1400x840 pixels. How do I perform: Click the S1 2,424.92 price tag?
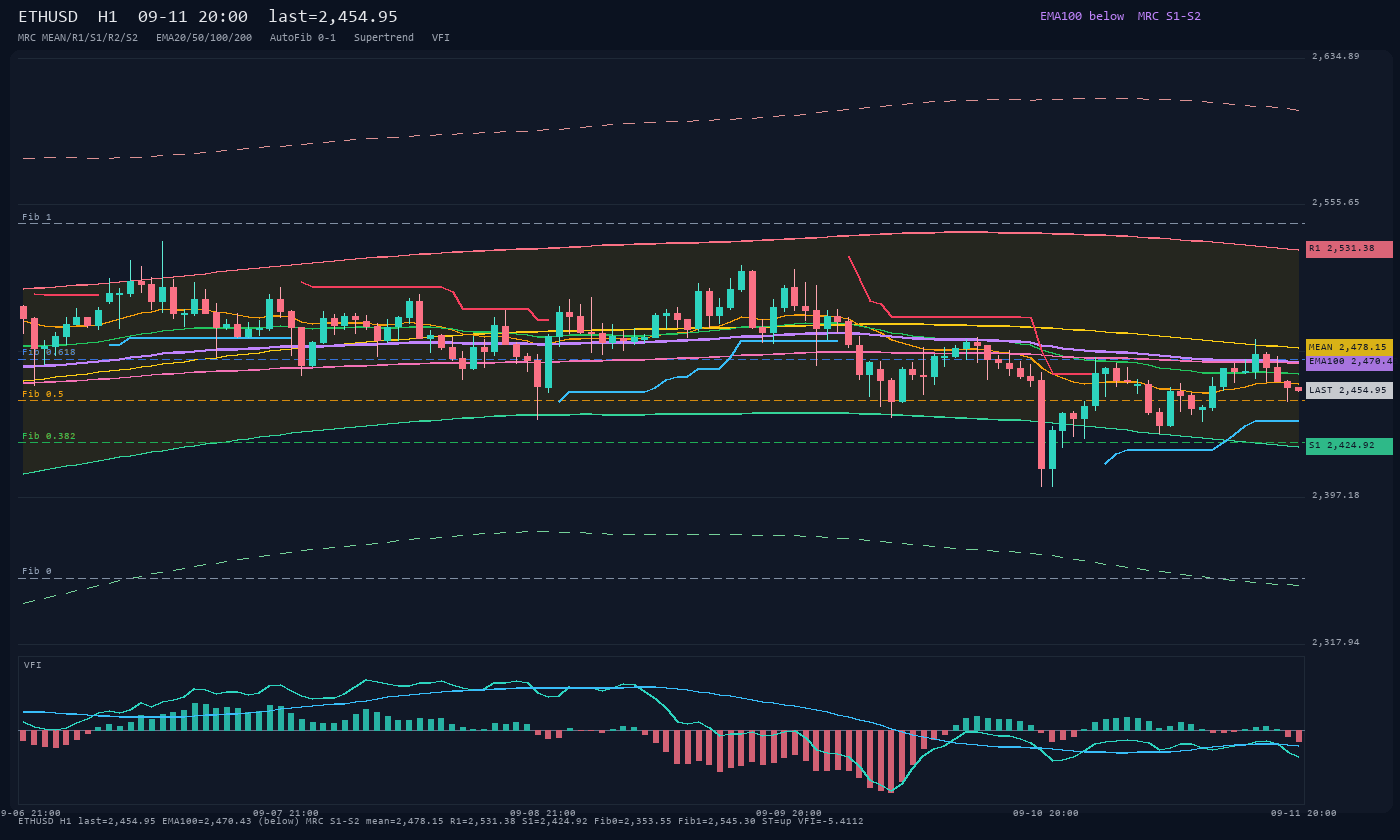click(1349, 446)
